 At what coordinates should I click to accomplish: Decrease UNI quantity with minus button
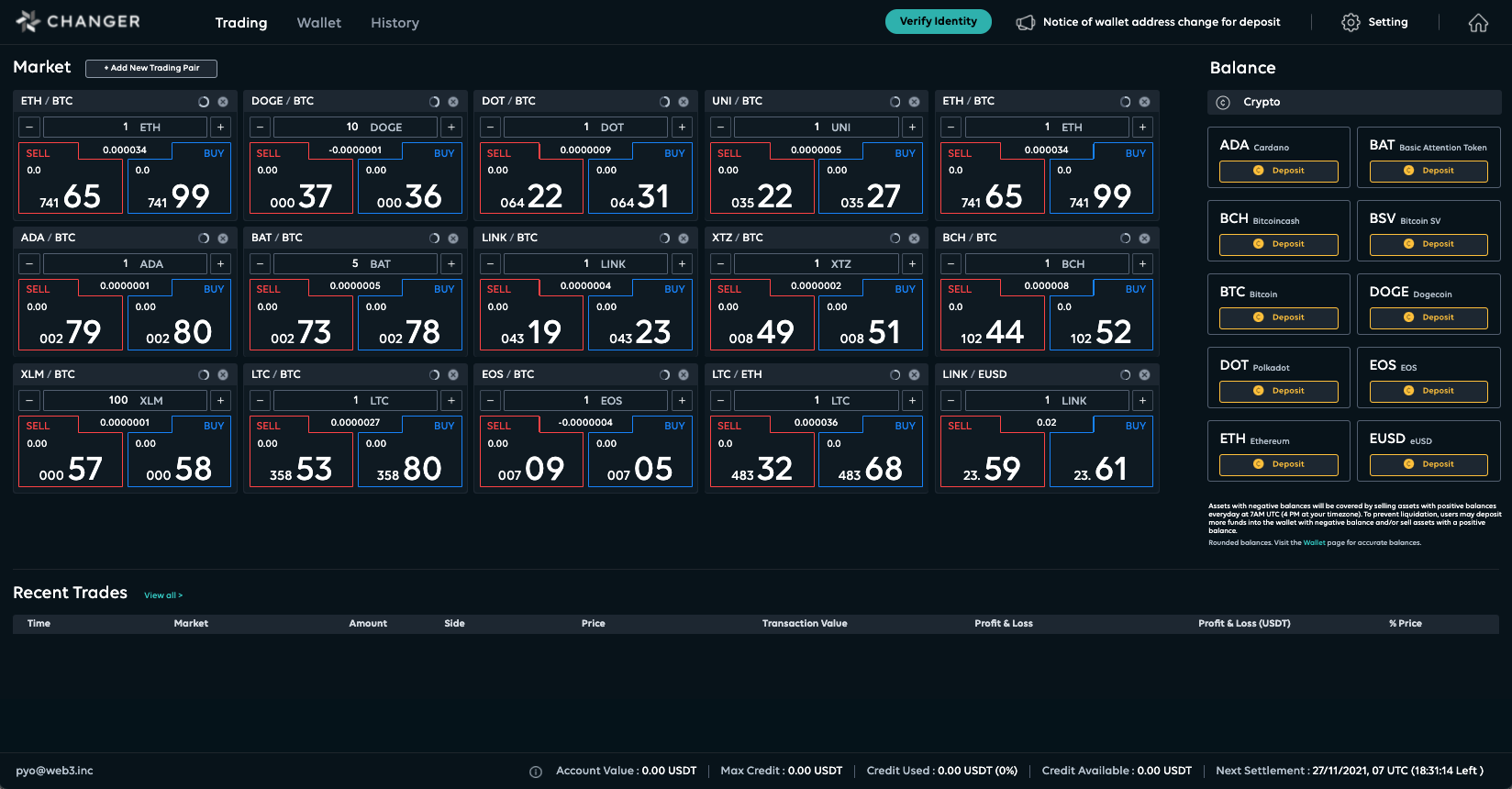pos(721,128)
